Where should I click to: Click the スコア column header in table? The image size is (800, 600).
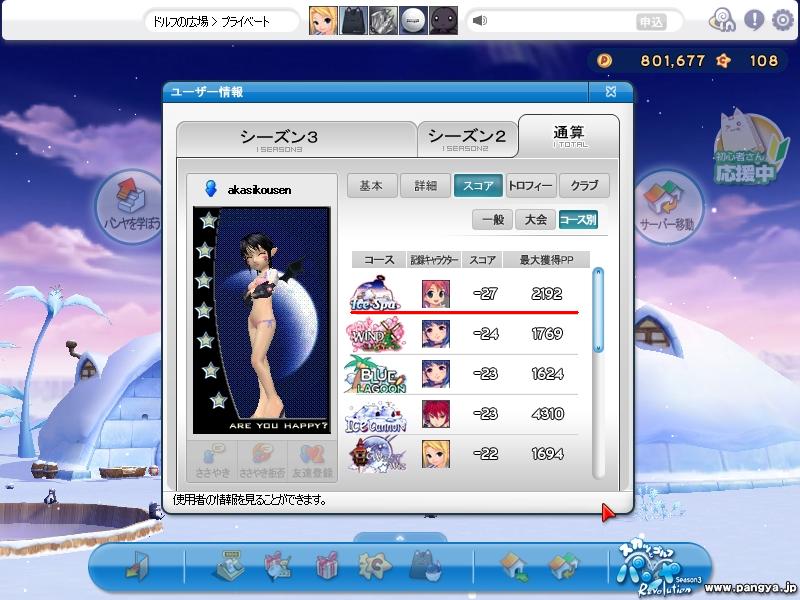click(x=483, y=260)
